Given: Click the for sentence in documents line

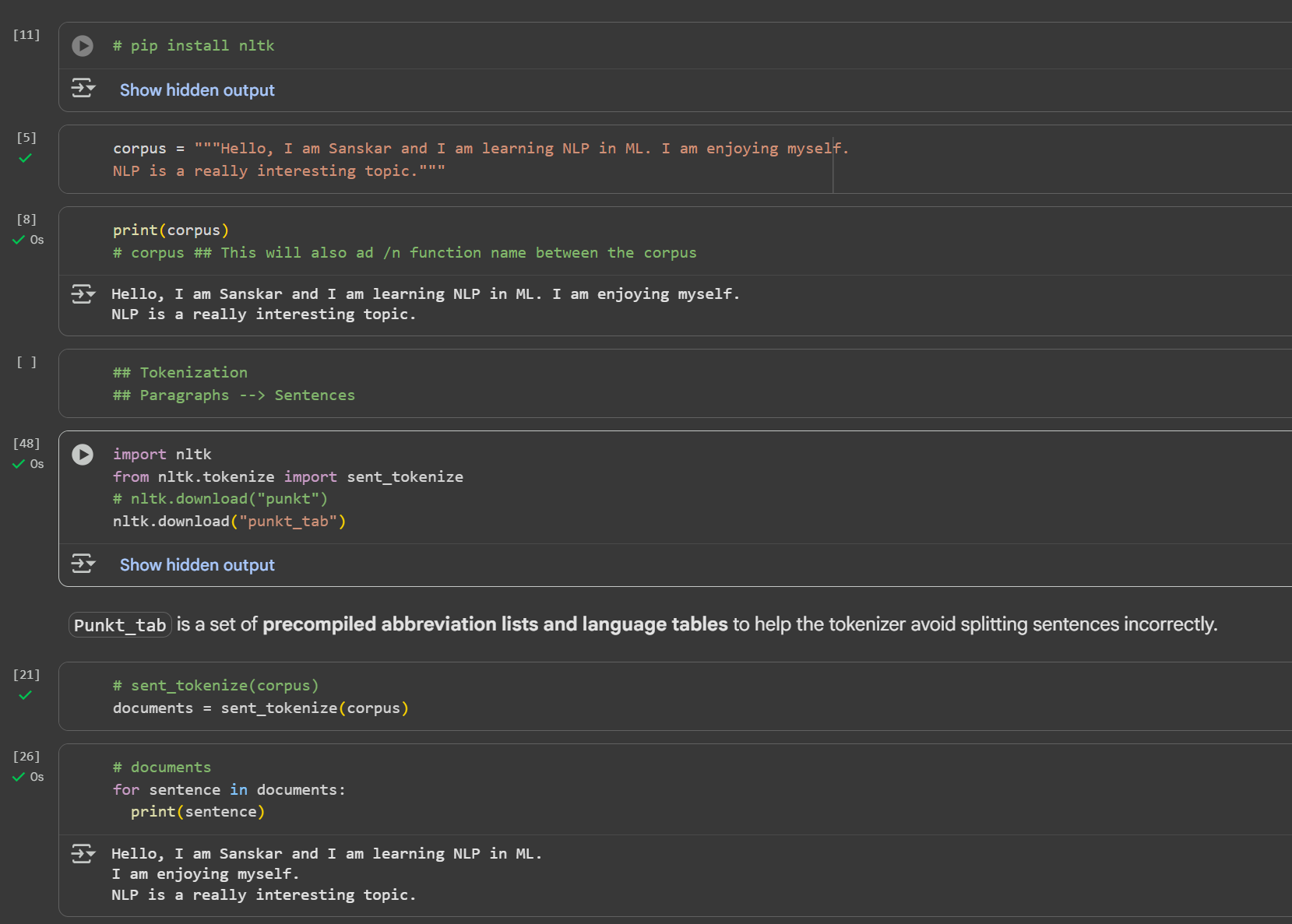Looking at the screenshot, I should [229, 790].
